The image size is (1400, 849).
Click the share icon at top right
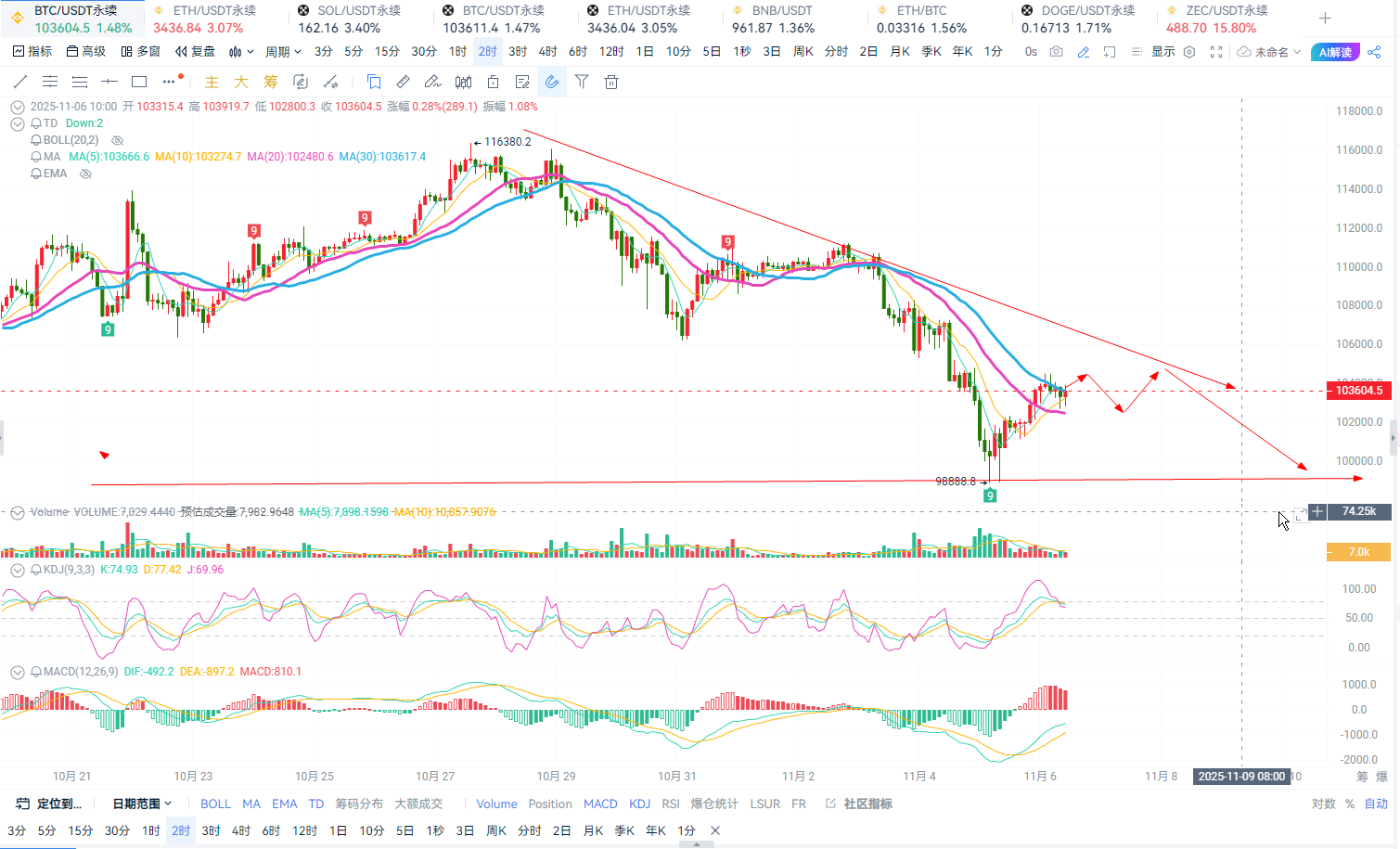[x=1375, y=52]
